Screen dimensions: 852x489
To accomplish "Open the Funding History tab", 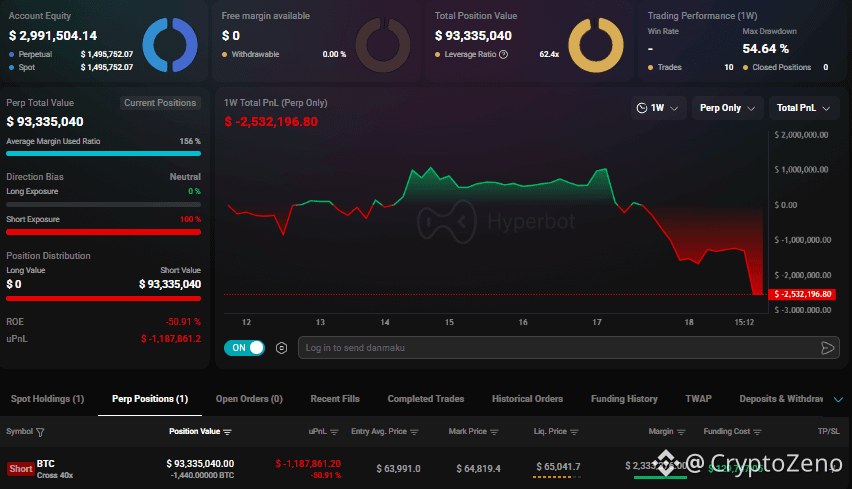I will 624,399.
